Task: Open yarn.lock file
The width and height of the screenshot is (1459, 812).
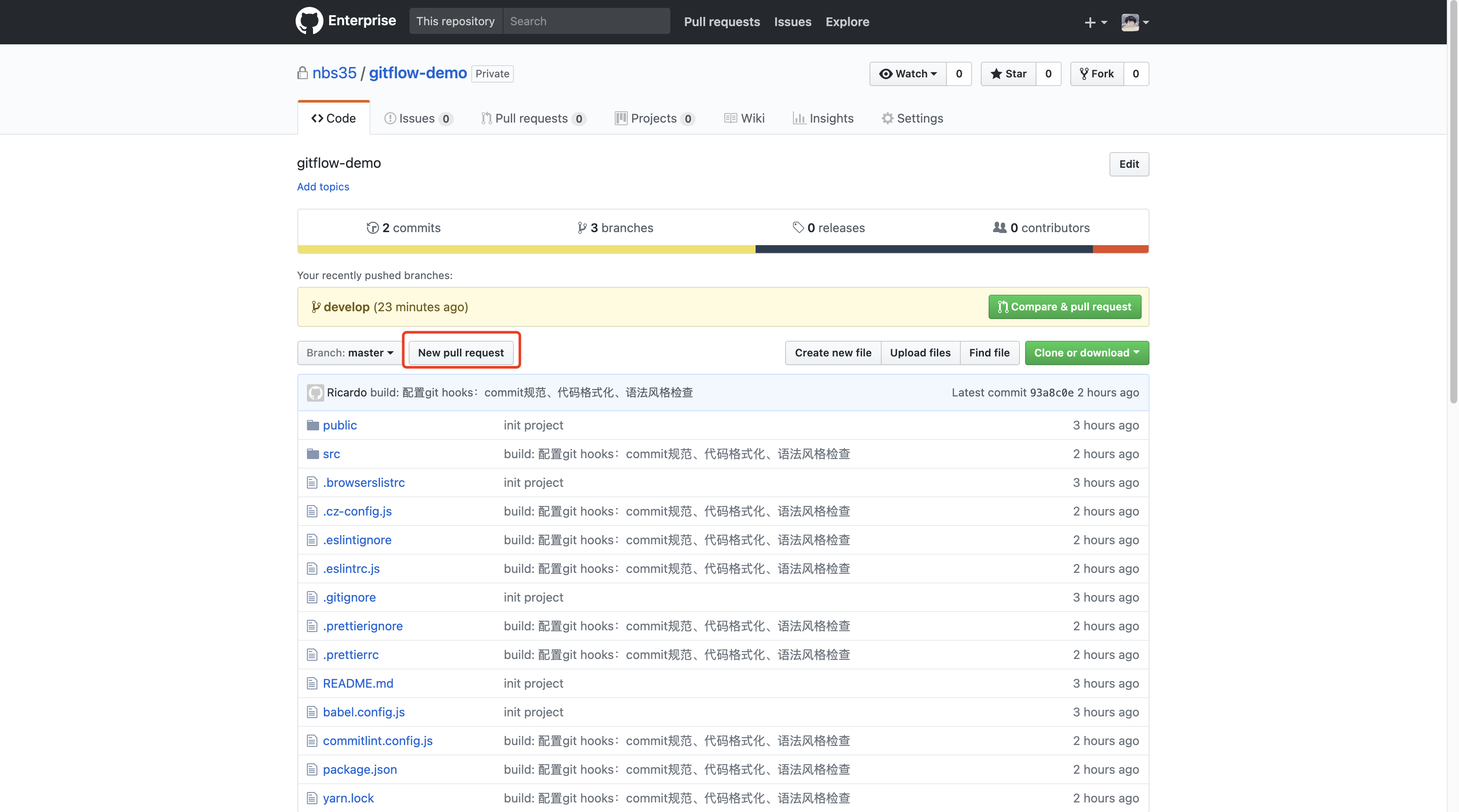Action: [x=348, y=799]
